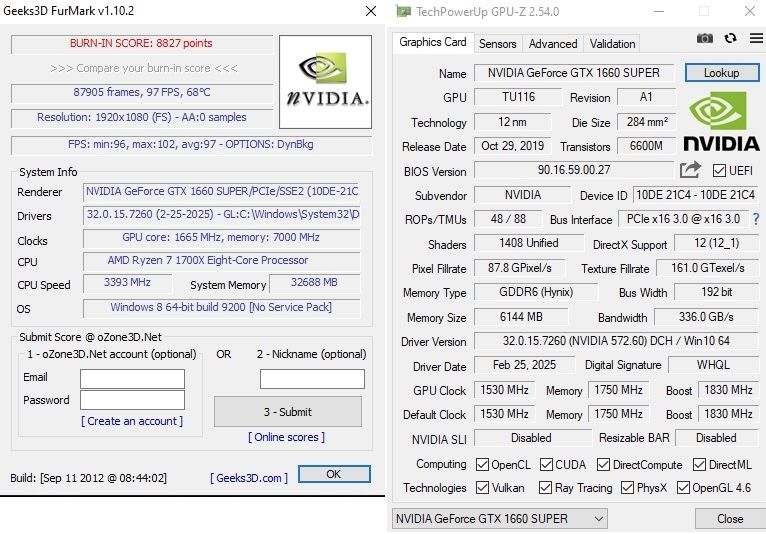The height and width of the screenshot is (534, 766).
Task: Click the BURN-IN SCORE 8827 points text
Action: [x=141, y=43]
